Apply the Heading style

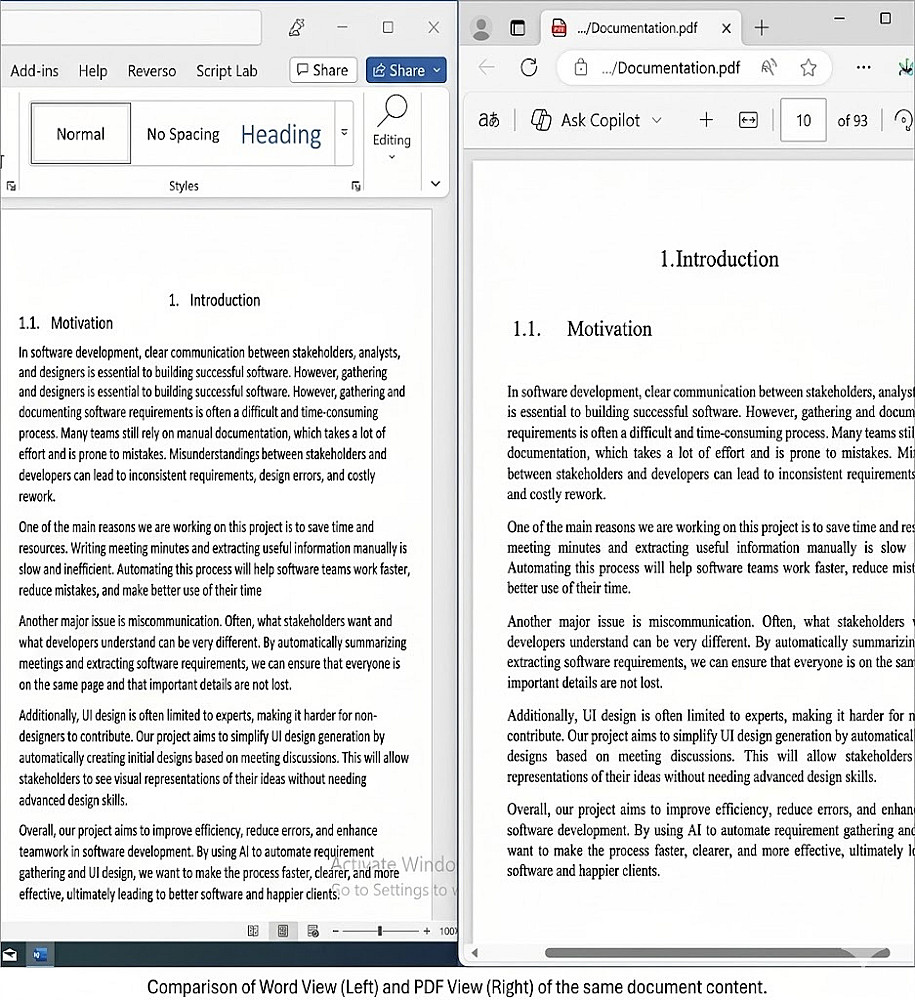point(281,135)
